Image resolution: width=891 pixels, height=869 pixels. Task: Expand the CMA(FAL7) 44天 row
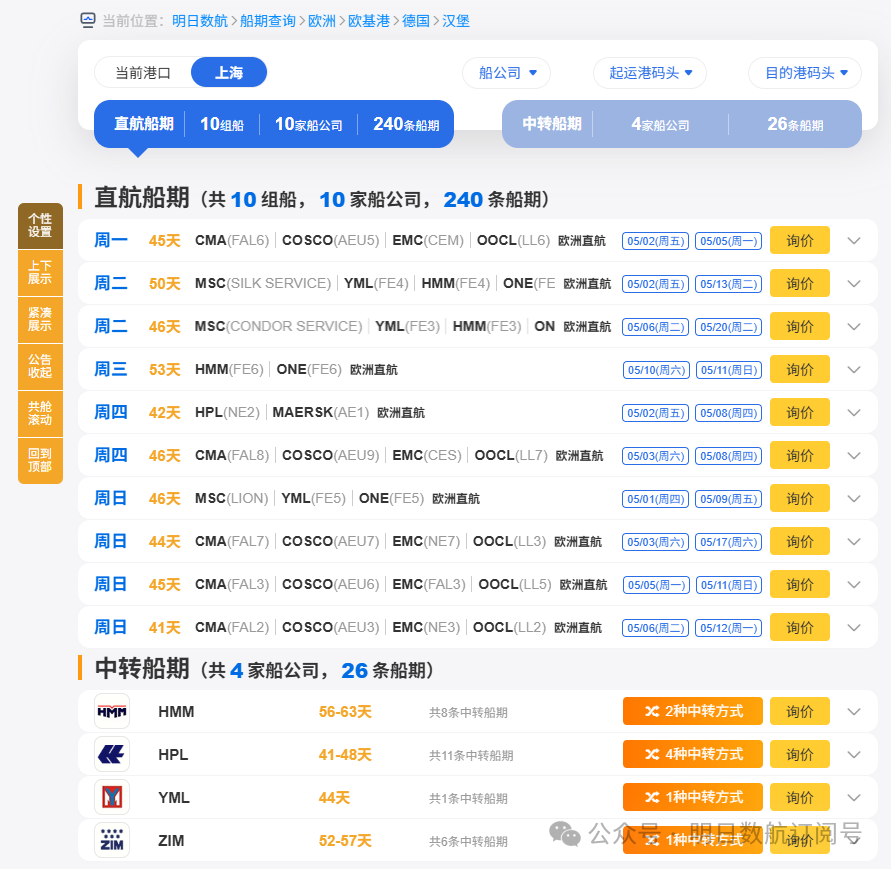[853, 542]
